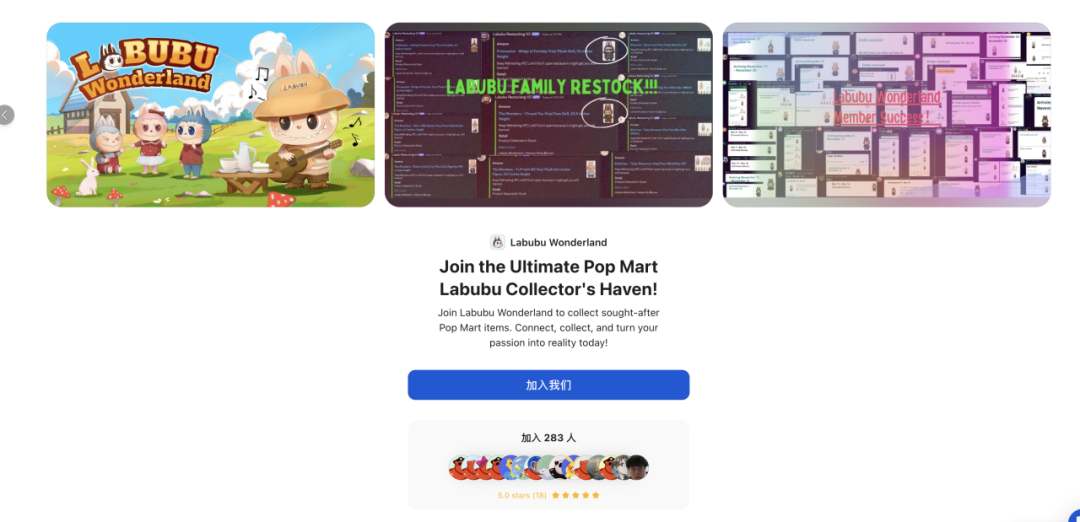
Task: Click the blue 加入我们 join button
Action: coord(548,385)
